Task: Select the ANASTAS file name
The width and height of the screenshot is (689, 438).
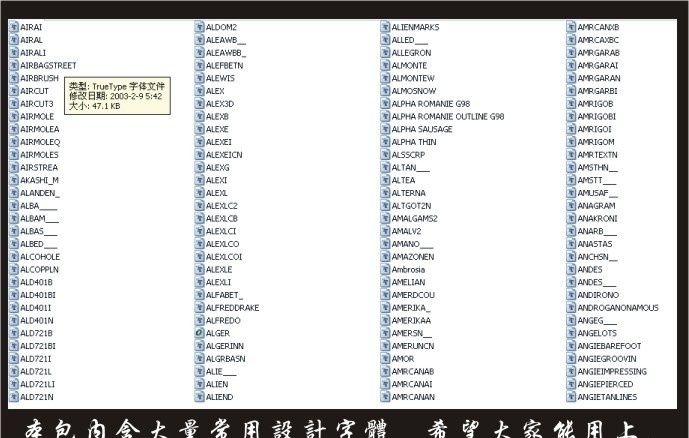Action: [x=595, y=244]
